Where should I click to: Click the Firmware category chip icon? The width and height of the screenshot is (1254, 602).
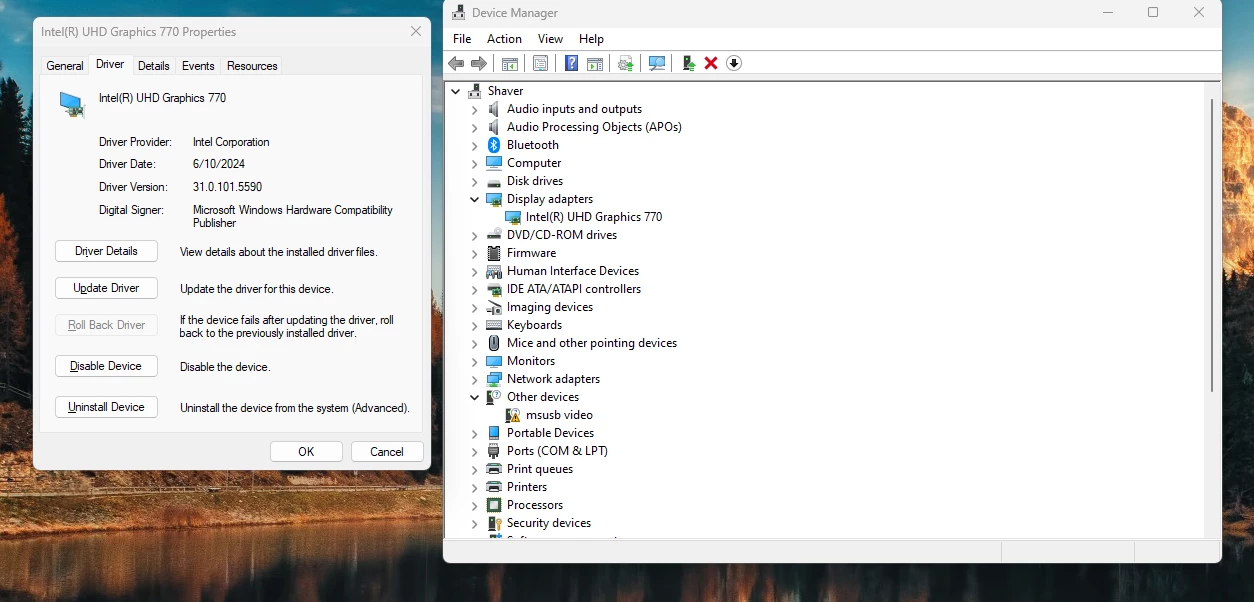point(494,253)
